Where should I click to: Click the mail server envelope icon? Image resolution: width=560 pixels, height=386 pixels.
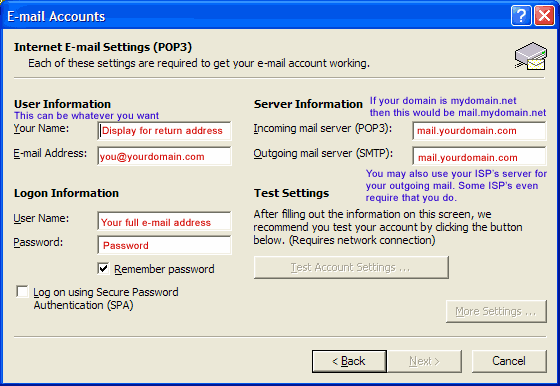(531, 56)
